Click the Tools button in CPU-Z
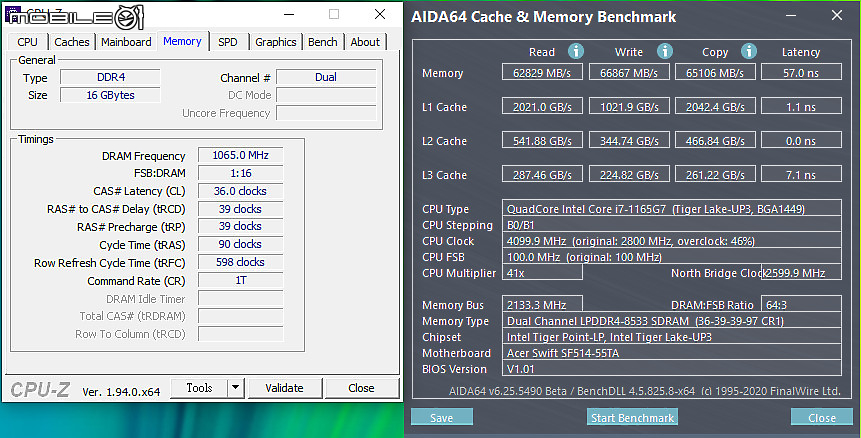Image resolution: width=861 pixels, height=438 pixels. (x=199, y=388)
